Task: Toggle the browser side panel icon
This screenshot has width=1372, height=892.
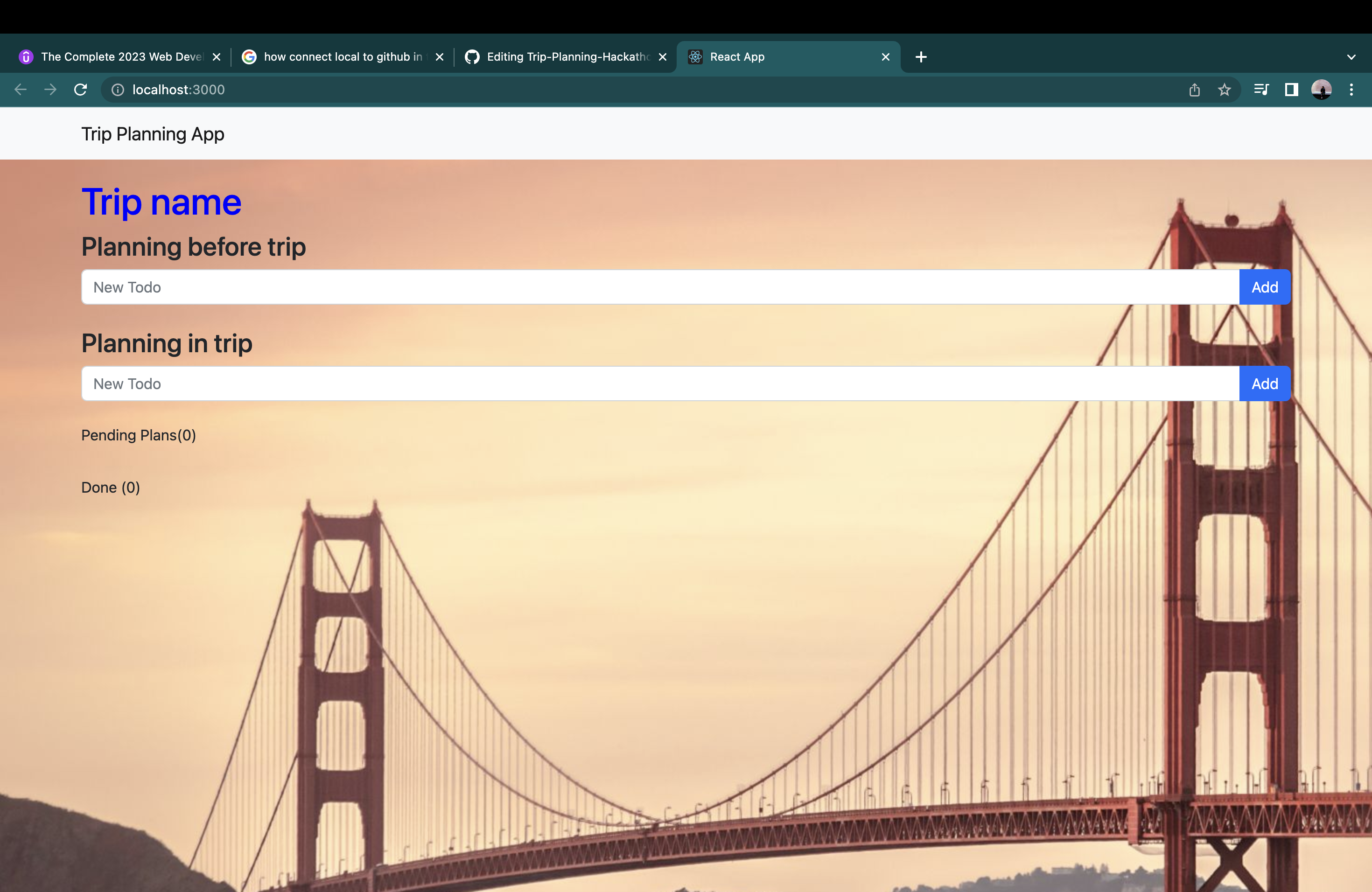Action: [x=1291, y=89]
